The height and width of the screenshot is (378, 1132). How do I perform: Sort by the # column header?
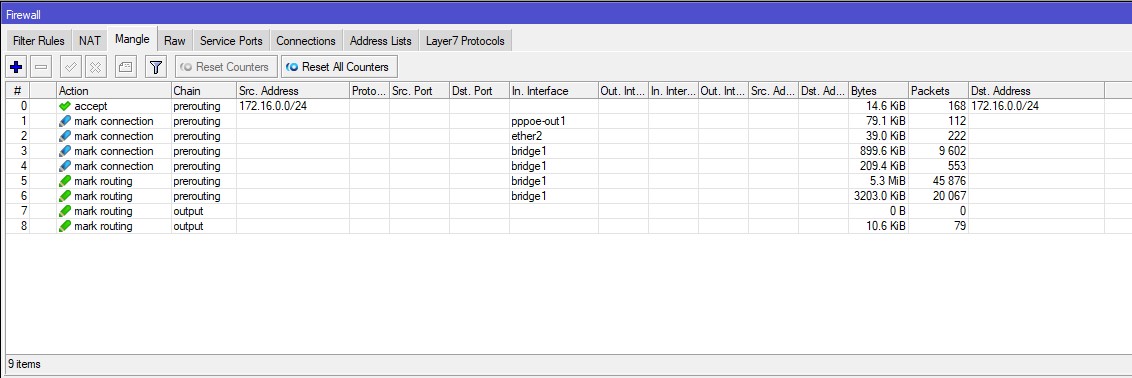click(17, 91)
